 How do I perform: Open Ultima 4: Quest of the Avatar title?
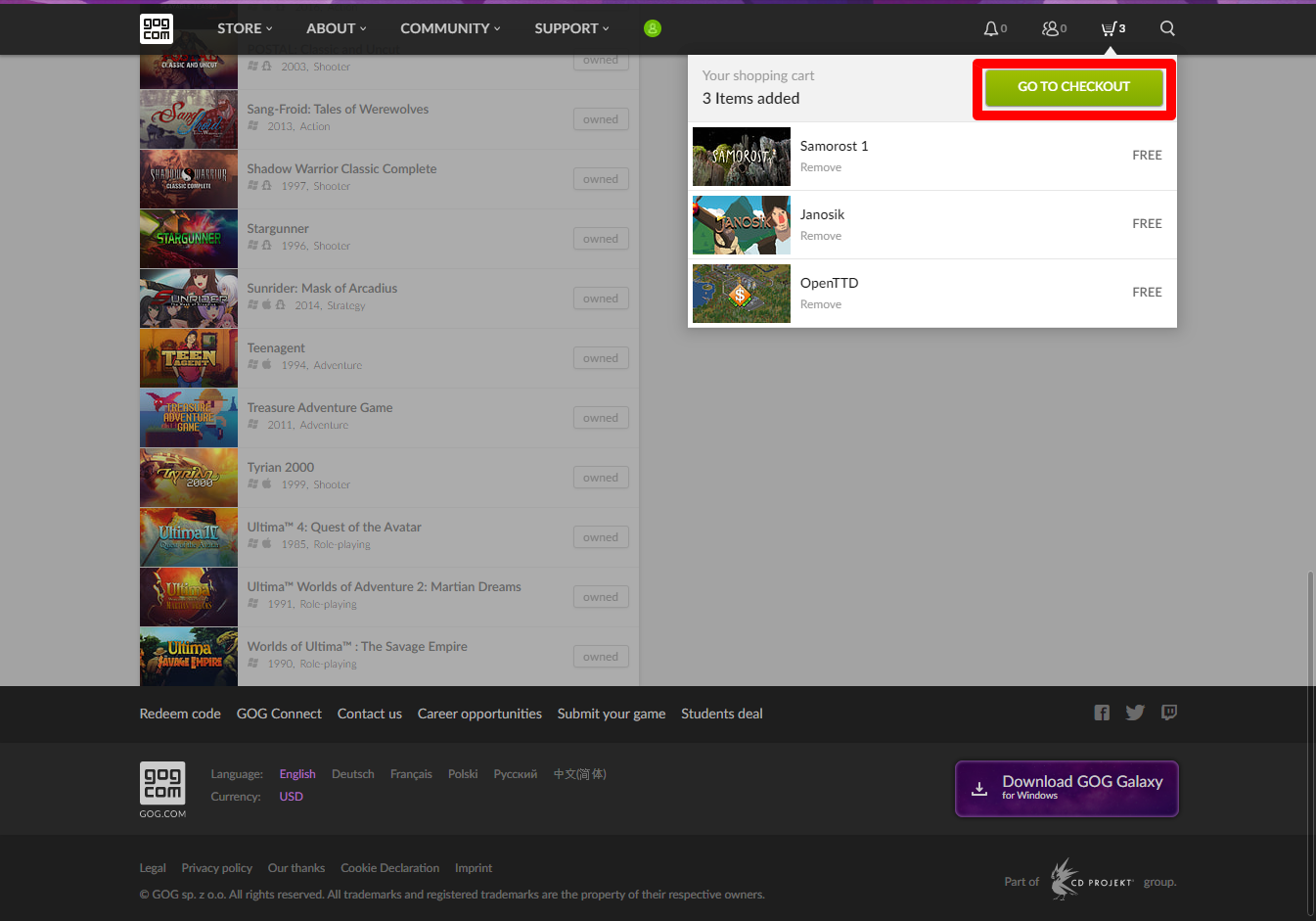[x=334, y=528]
